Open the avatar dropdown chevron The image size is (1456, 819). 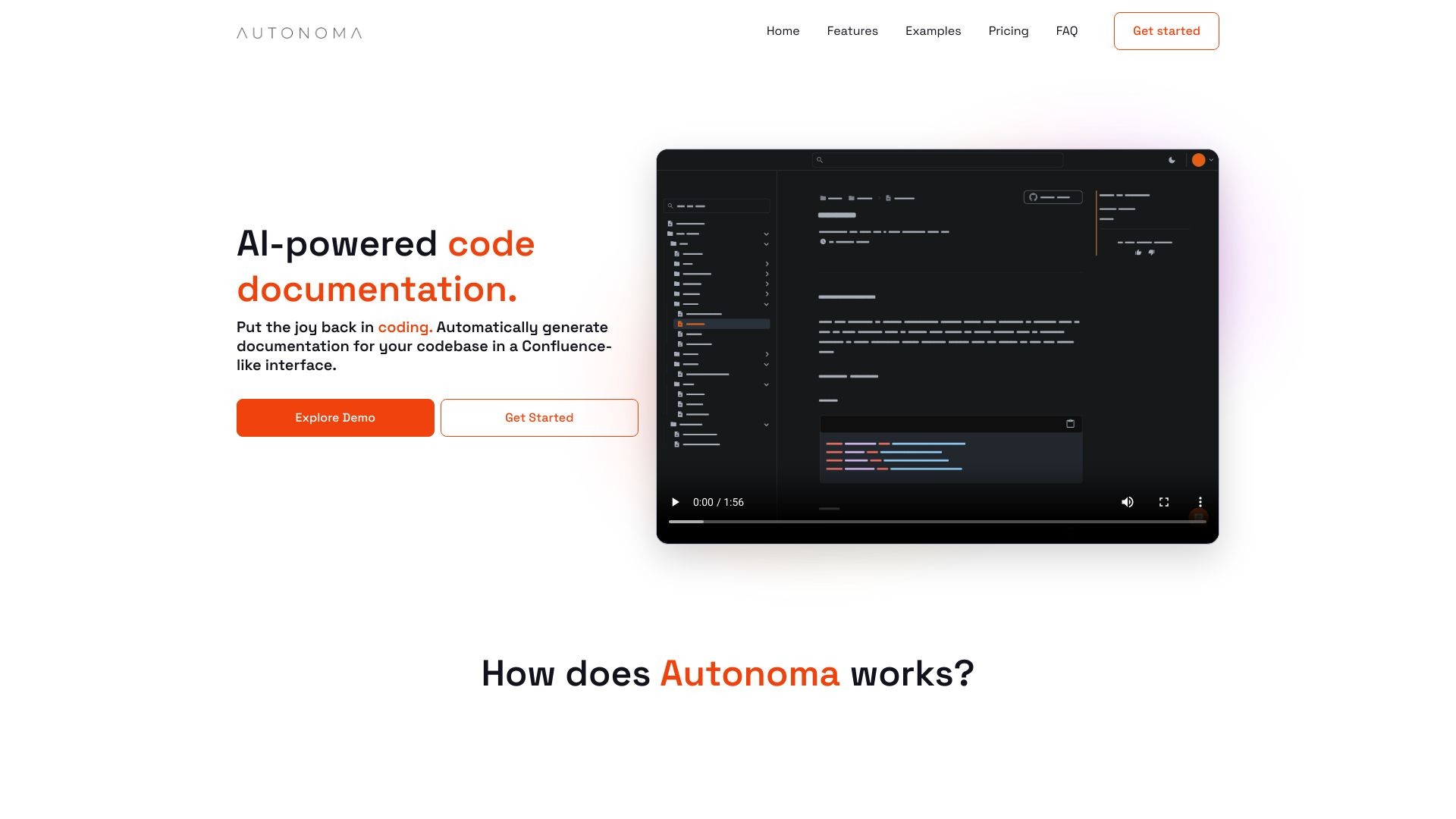[1211, 160]
